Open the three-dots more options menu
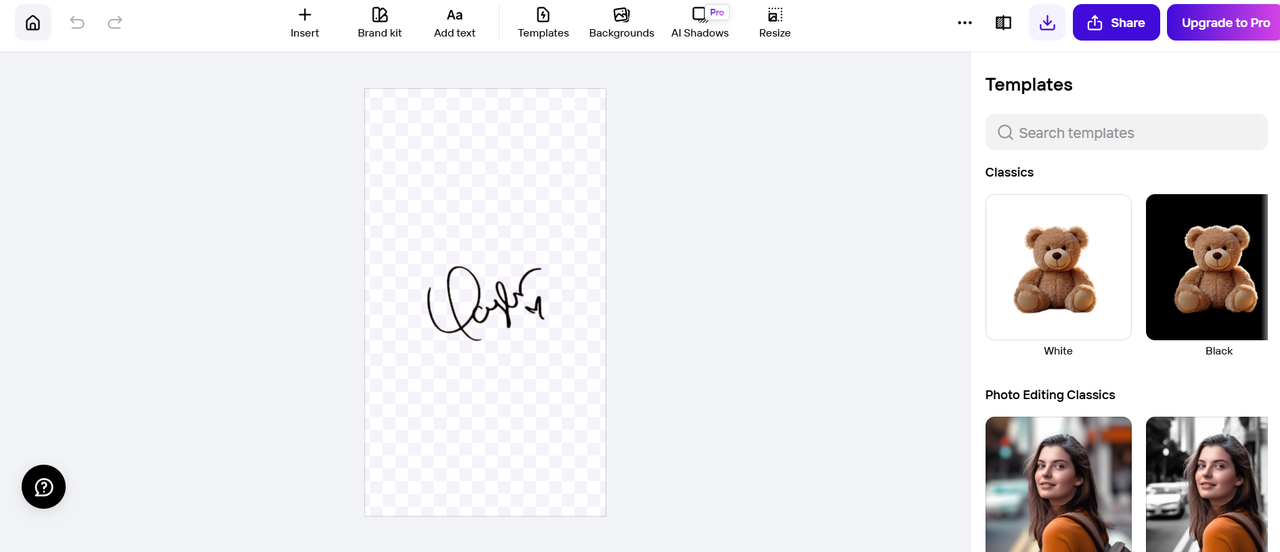This screenshot has width=1280, height=552. pos(964,22)
